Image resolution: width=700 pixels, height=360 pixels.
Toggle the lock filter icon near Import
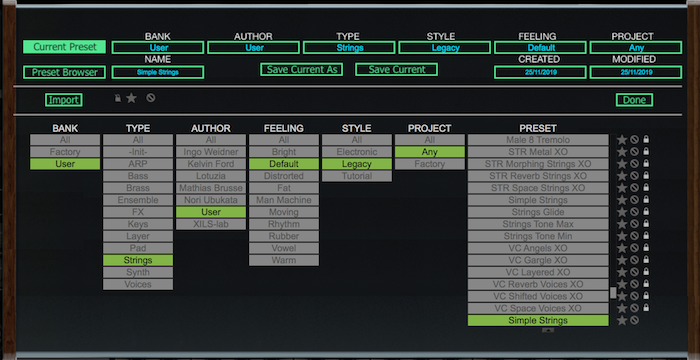[117, 98]
